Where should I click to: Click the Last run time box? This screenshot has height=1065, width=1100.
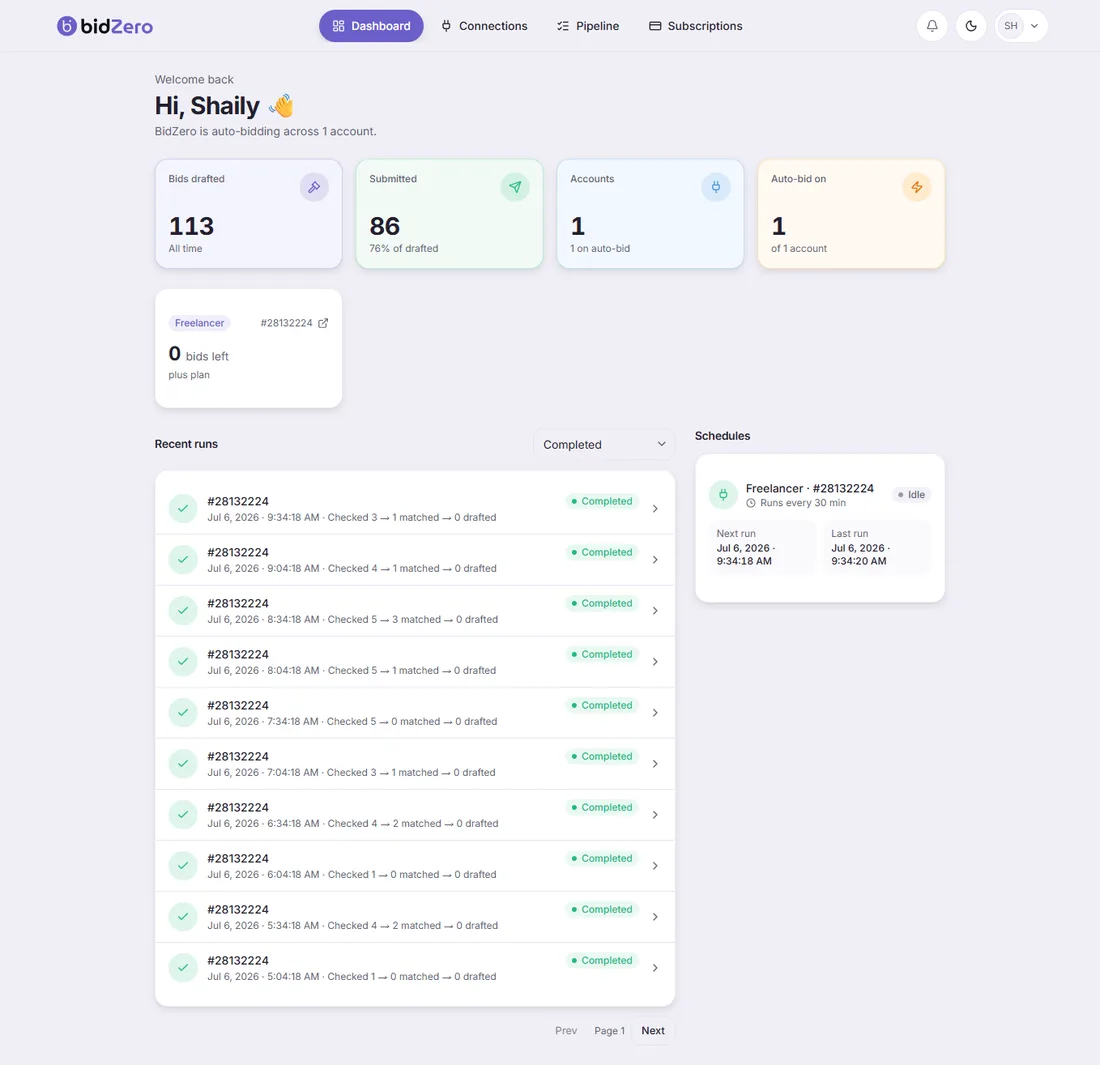coord(878,547)
